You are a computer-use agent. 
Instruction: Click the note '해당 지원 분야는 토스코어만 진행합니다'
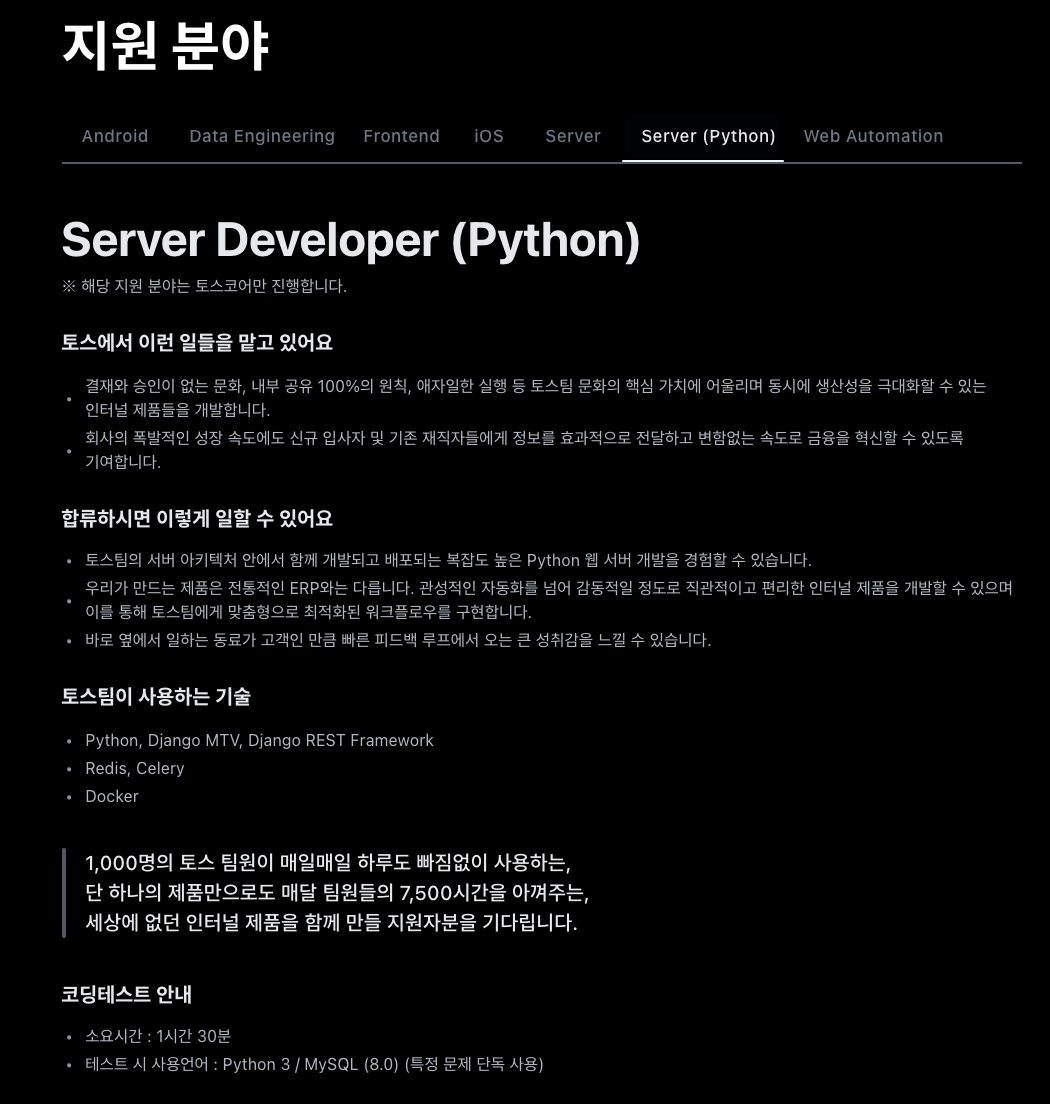(x=205, y=286)
